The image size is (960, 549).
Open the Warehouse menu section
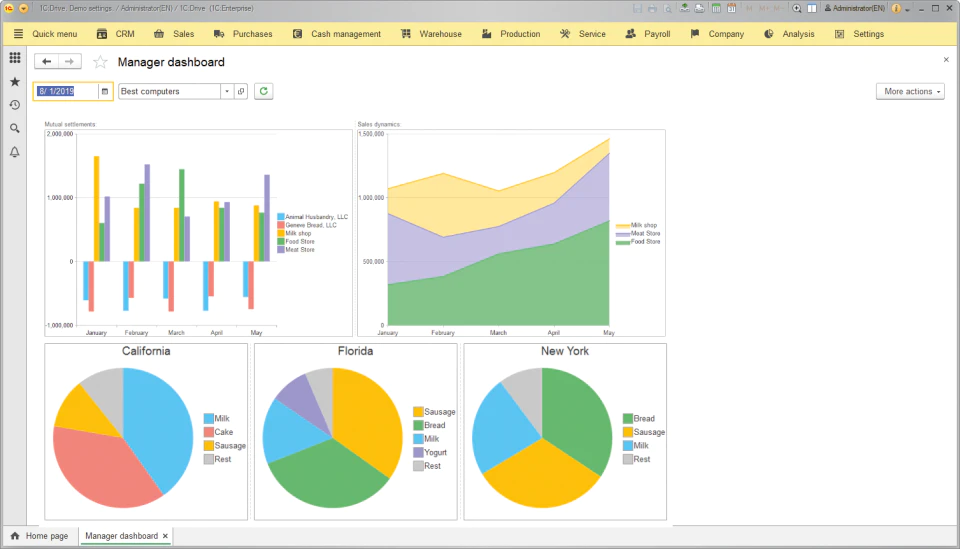point(432,34)
